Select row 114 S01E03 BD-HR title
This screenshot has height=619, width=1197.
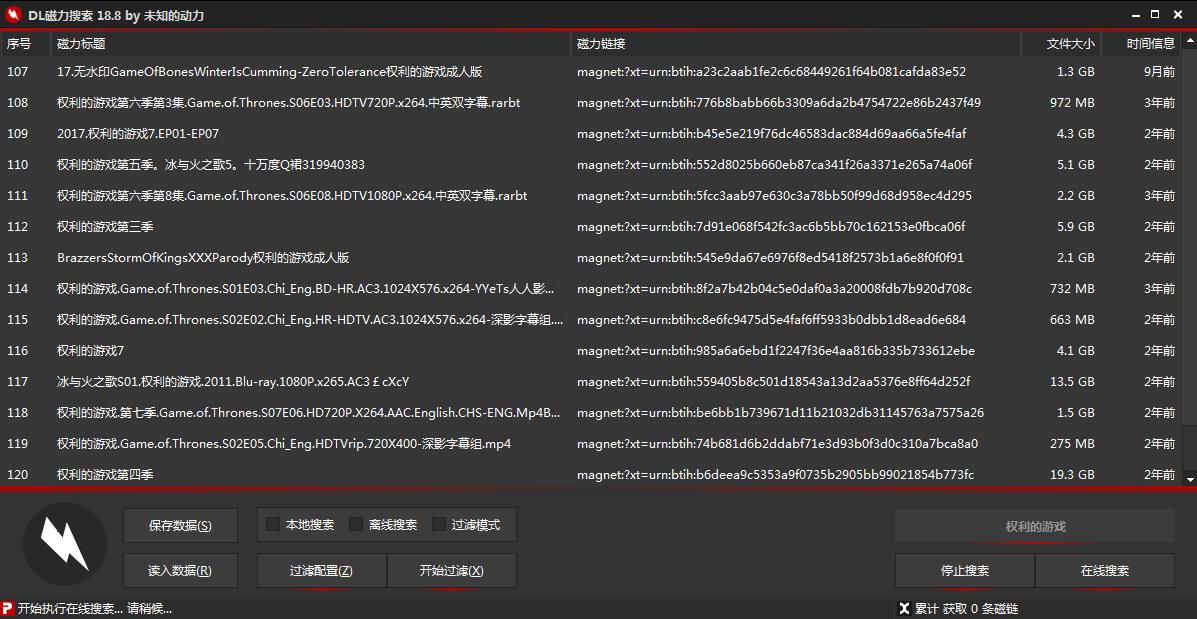pos(305,289)
